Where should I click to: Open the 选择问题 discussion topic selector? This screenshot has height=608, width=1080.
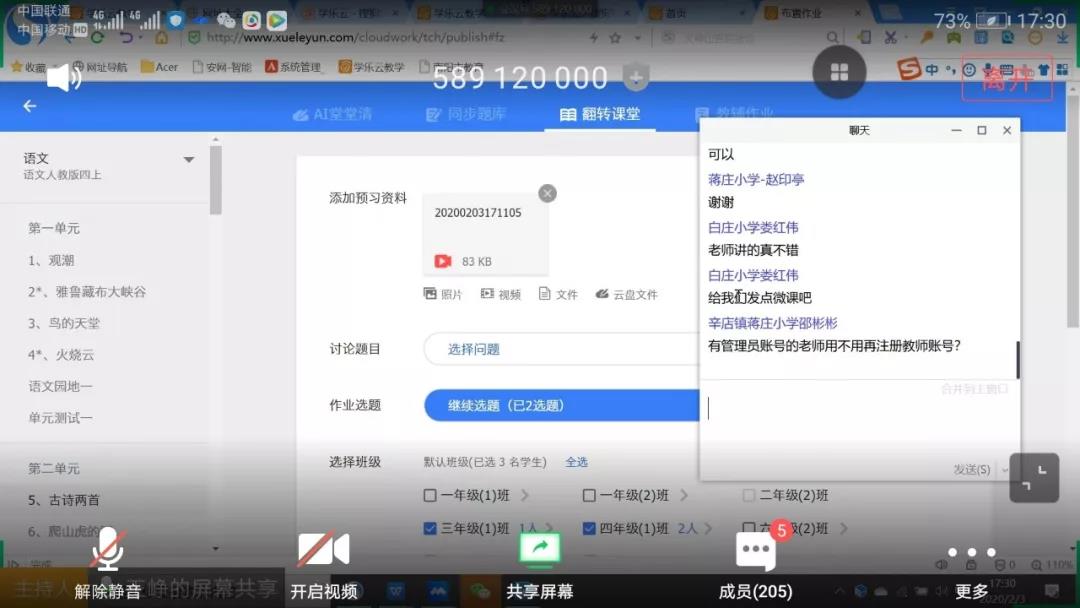(561, 349)
